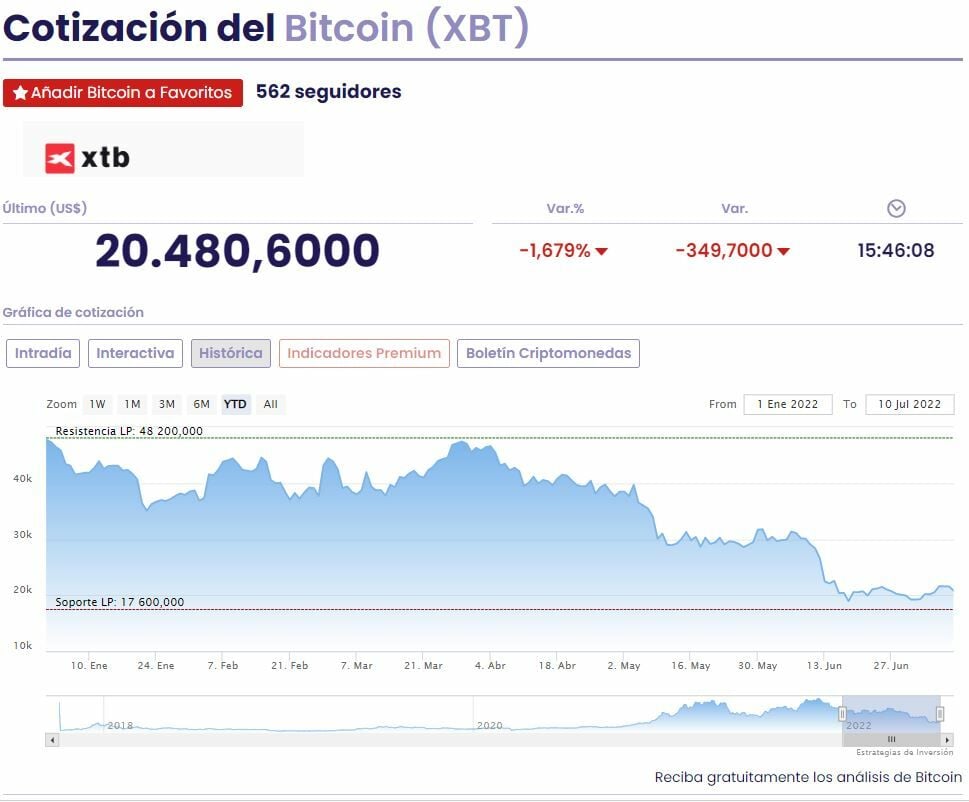Click the left handle of the navigator range

click(842, 713)
